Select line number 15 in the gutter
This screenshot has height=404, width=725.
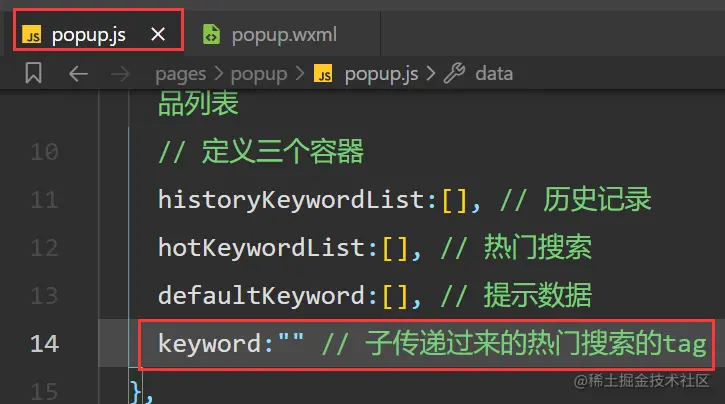pyautogui.click(x=45, y=392)
